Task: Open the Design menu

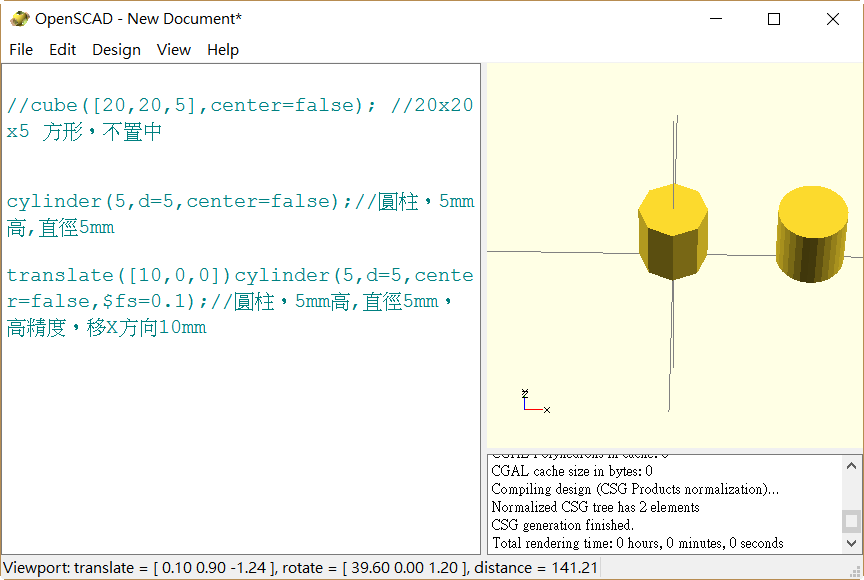Action: 116,50
